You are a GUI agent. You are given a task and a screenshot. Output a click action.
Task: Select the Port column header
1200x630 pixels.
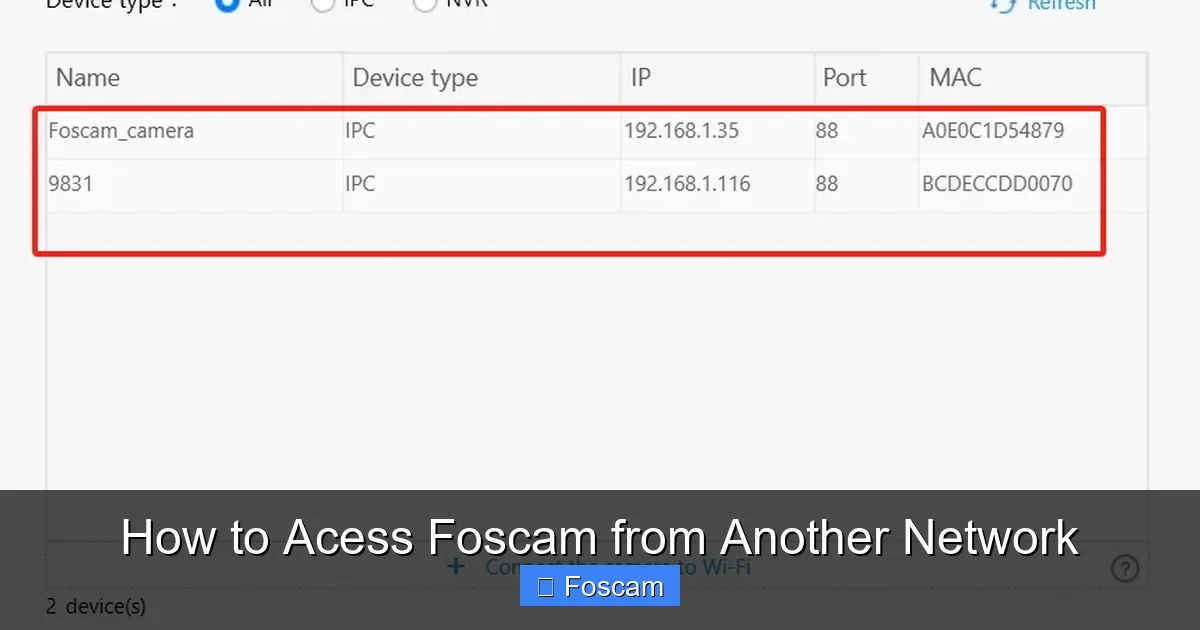[845, 78]
